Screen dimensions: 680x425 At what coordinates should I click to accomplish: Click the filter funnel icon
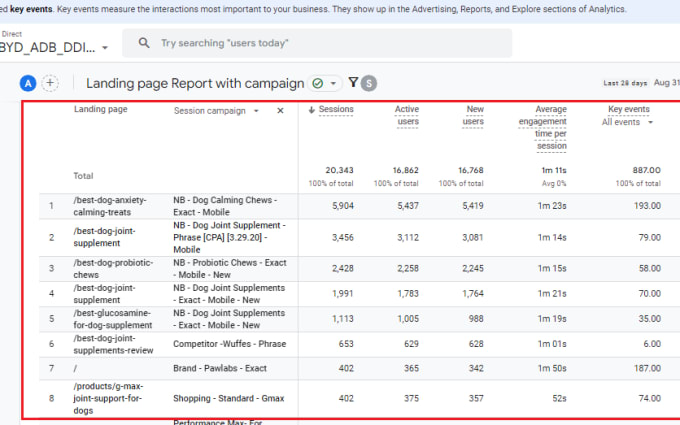pyautogui.click(x=353, y=82)
